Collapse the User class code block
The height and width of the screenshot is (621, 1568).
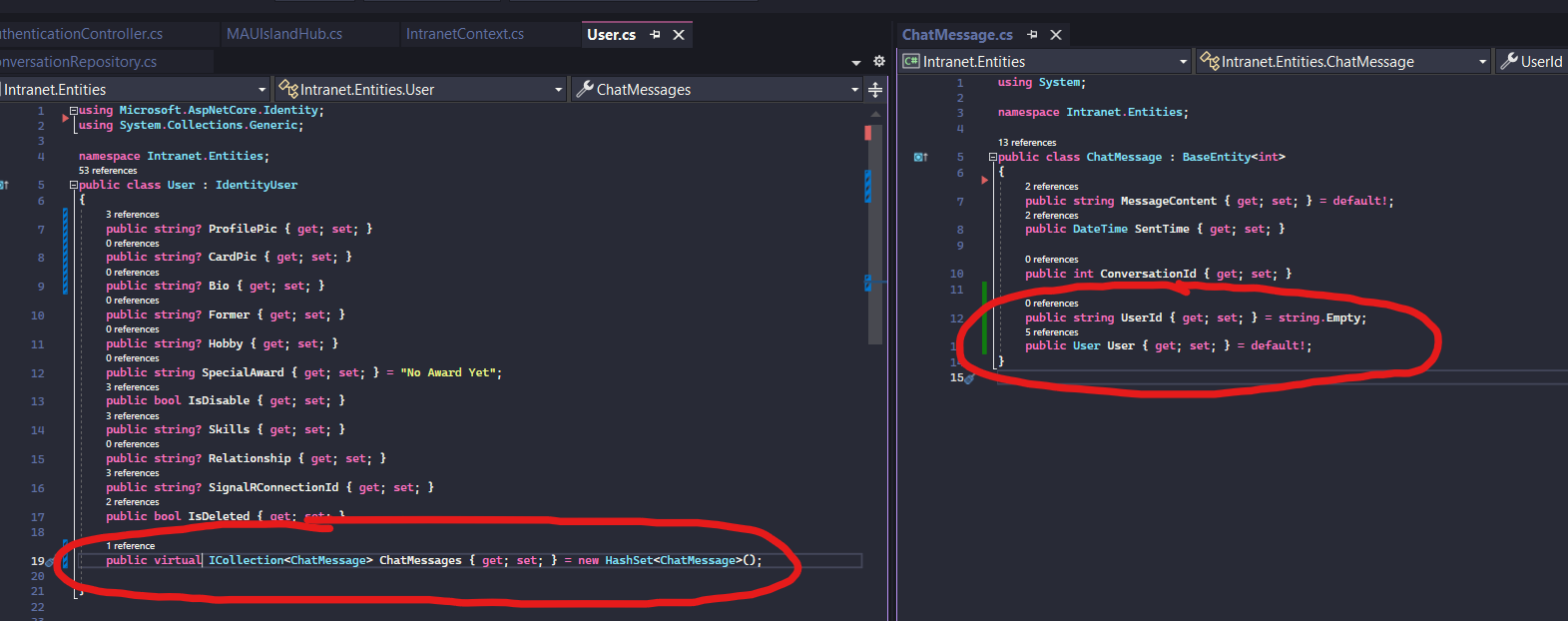(x=74, y=186)
